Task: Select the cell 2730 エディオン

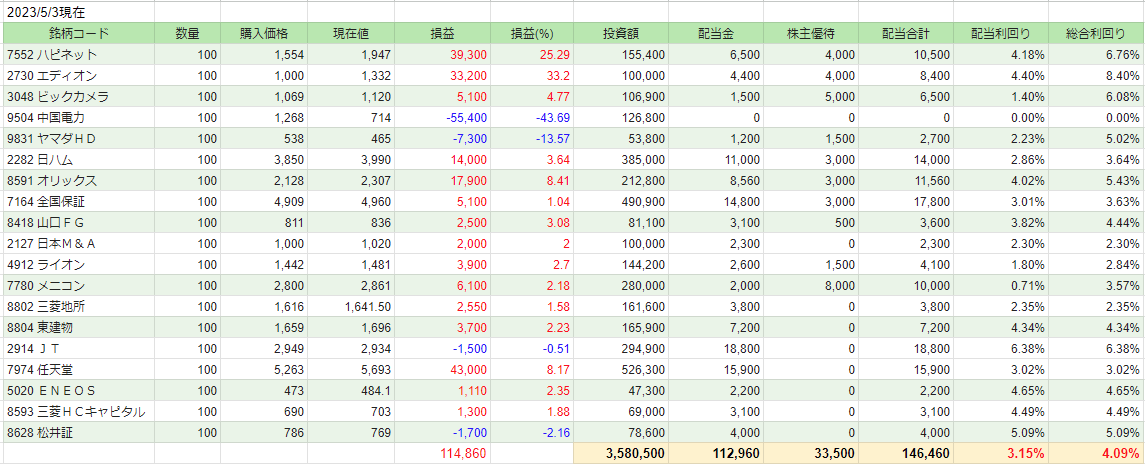Action: [78, 76]
